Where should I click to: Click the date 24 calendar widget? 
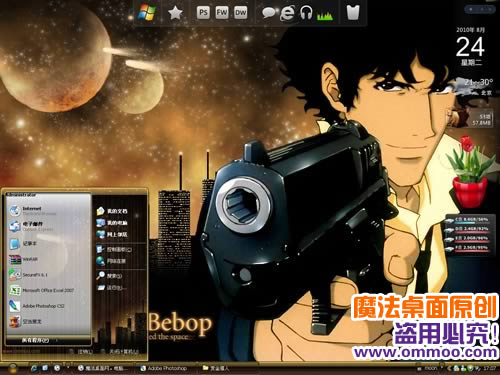point(470,47)
